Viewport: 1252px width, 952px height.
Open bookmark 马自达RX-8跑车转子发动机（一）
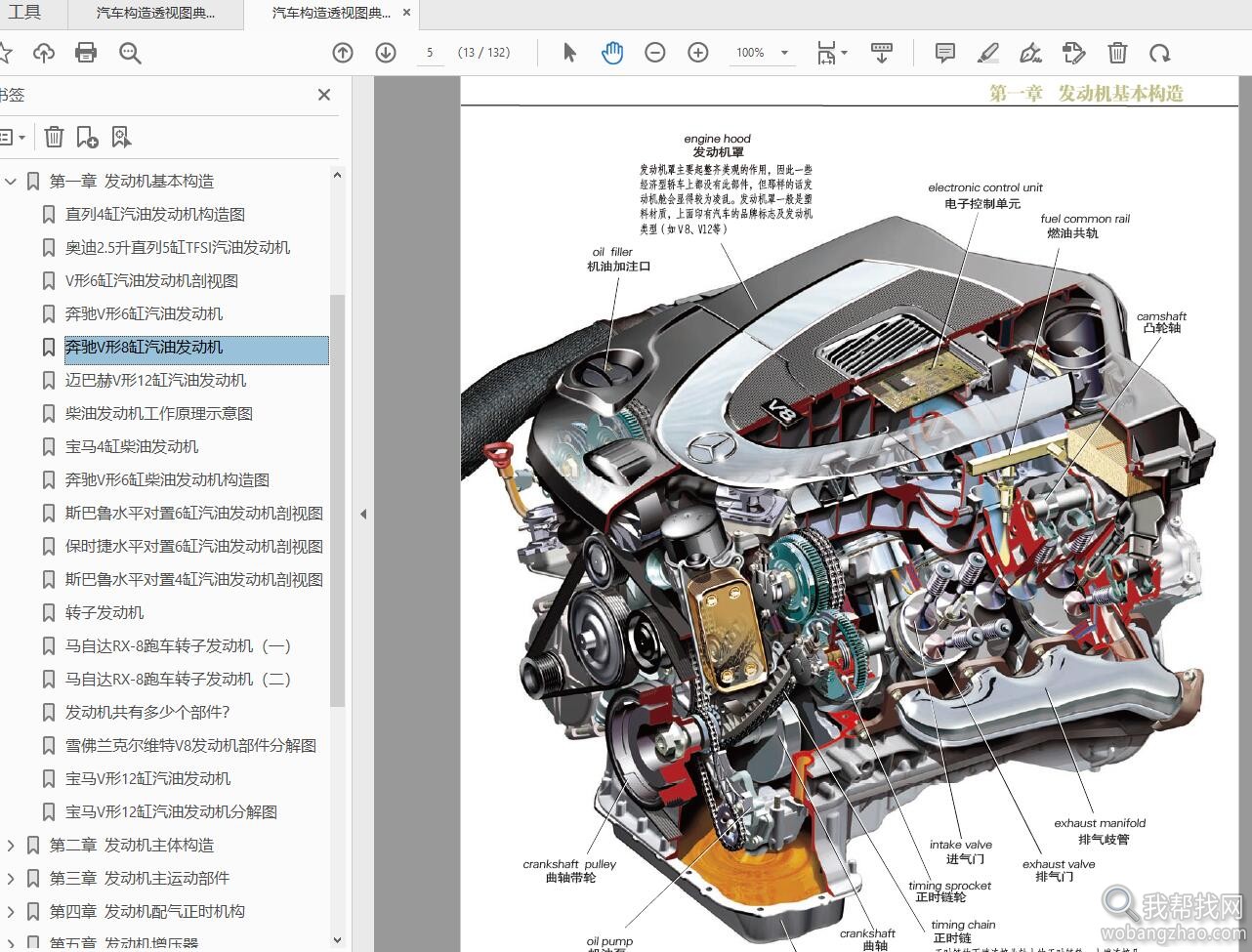tap(178, 645)
